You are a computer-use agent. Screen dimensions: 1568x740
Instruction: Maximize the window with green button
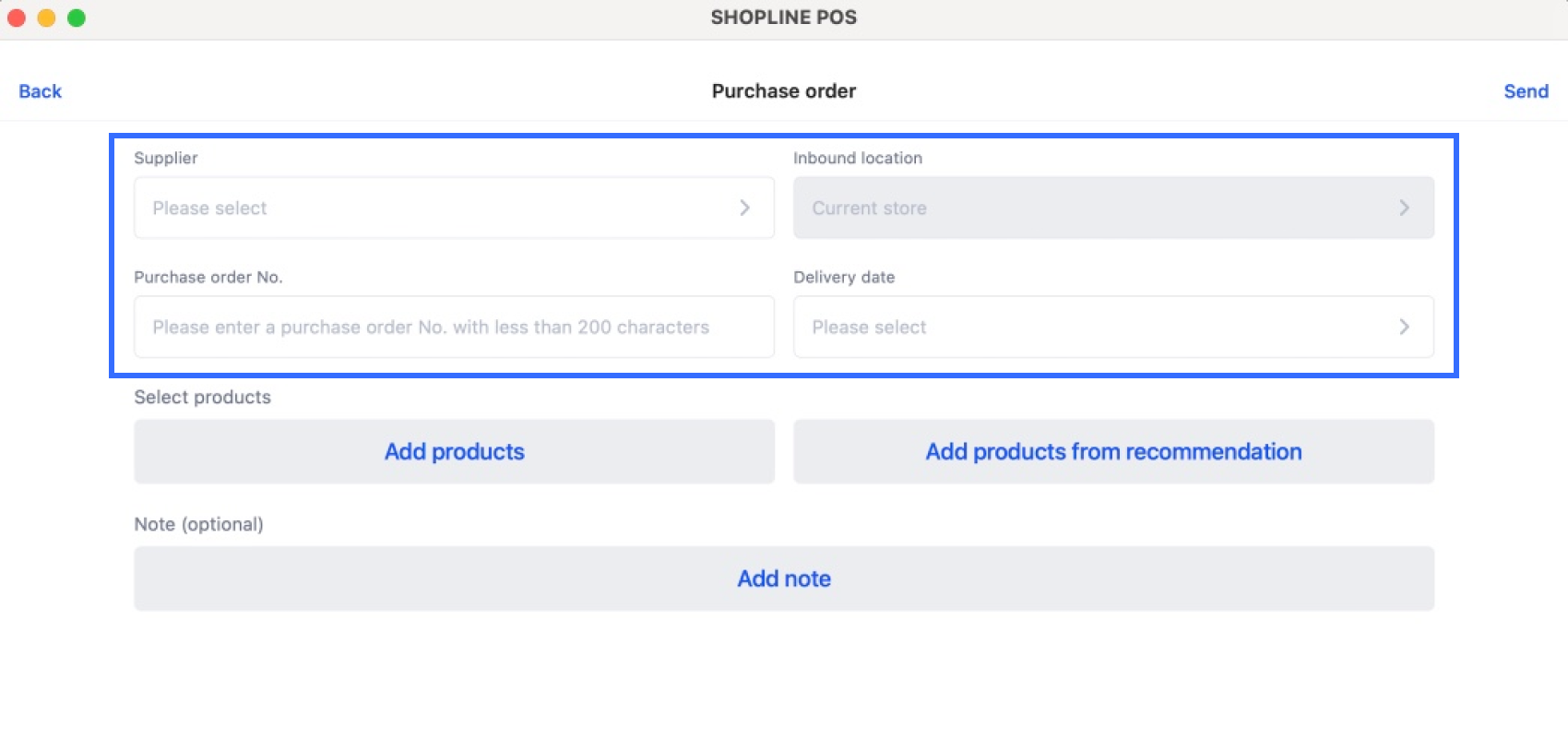(x=77, y=18)
